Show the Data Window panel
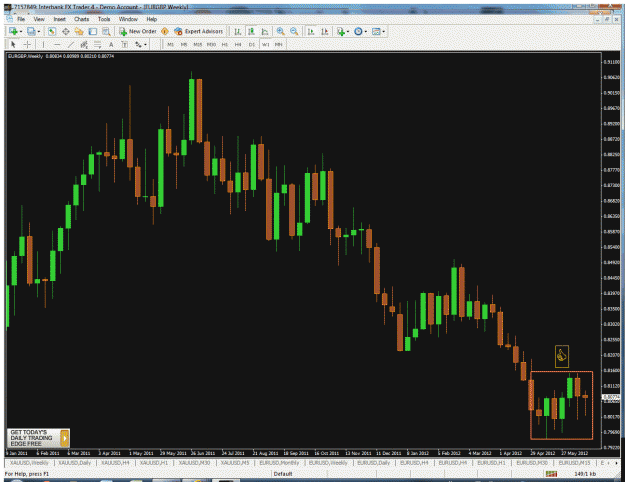 65,31
